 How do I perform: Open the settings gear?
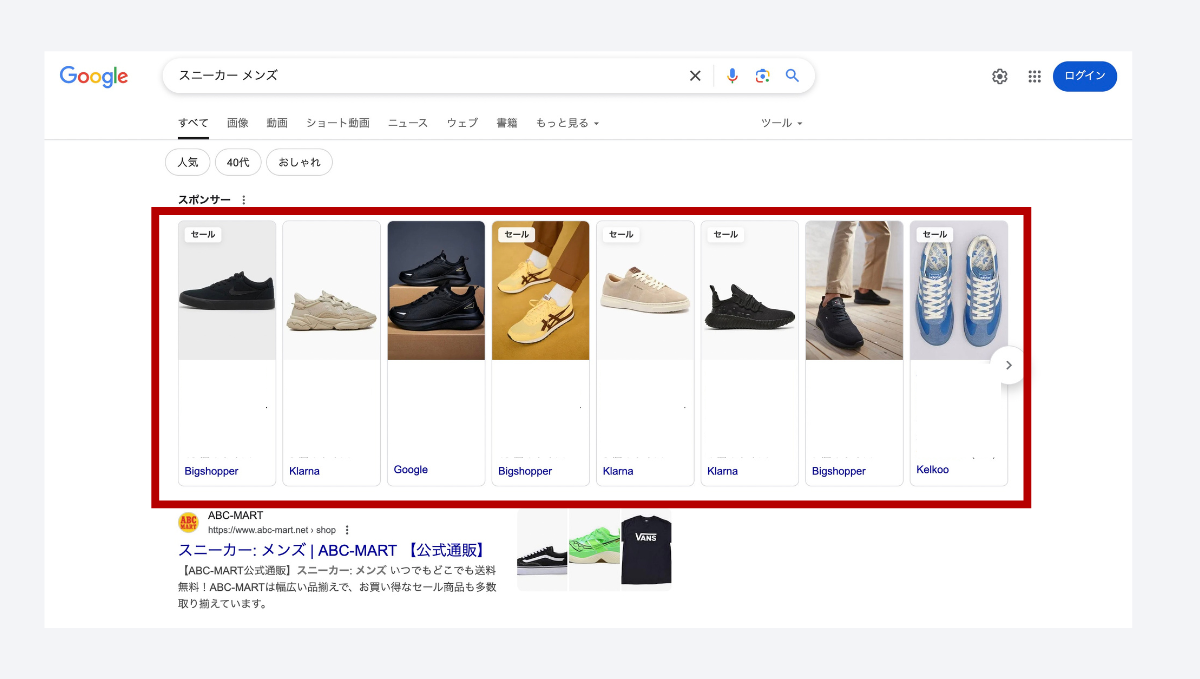tap(1000, 76)
